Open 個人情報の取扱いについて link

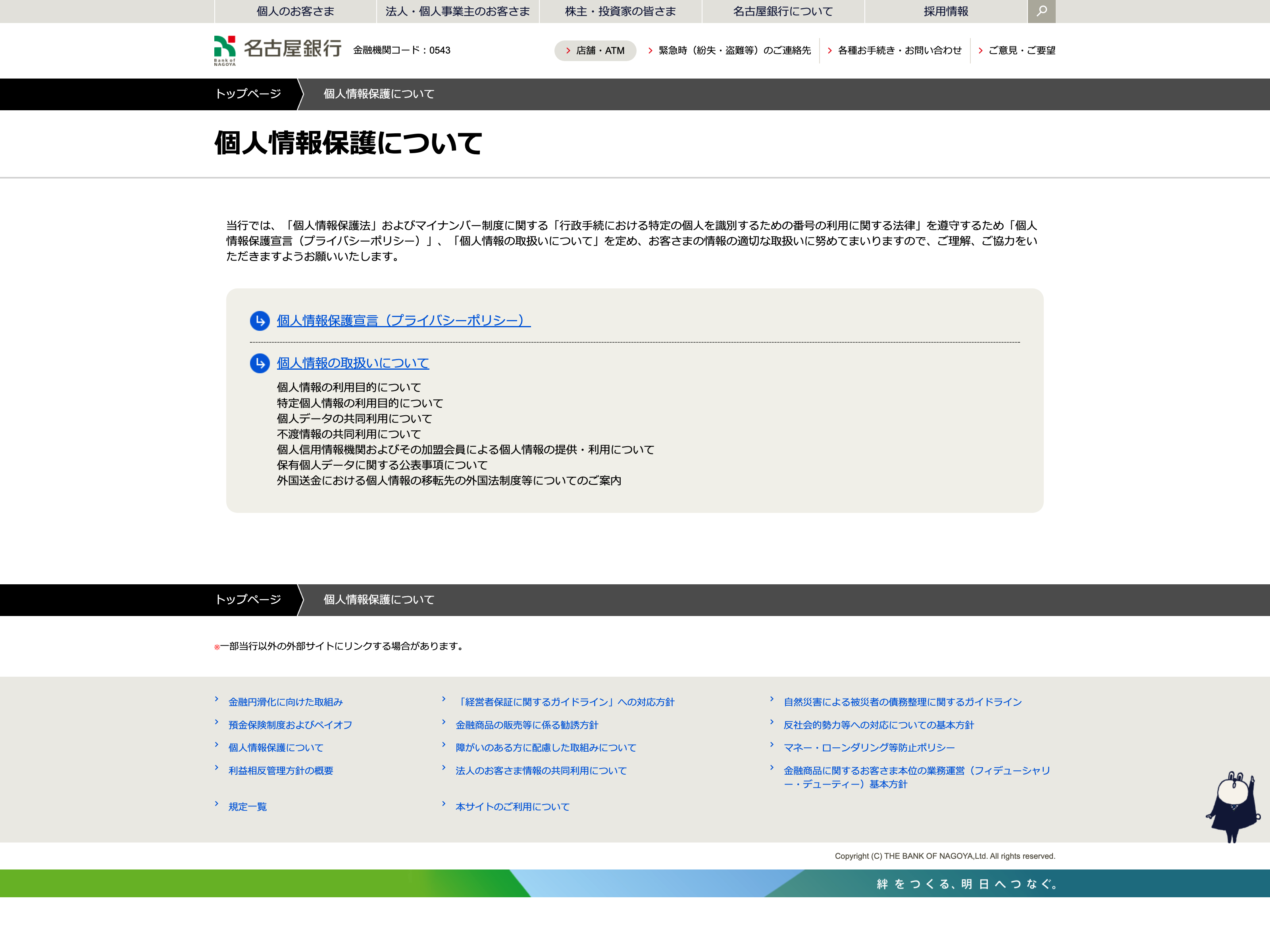pyautogui.click(x=352, y=363)
